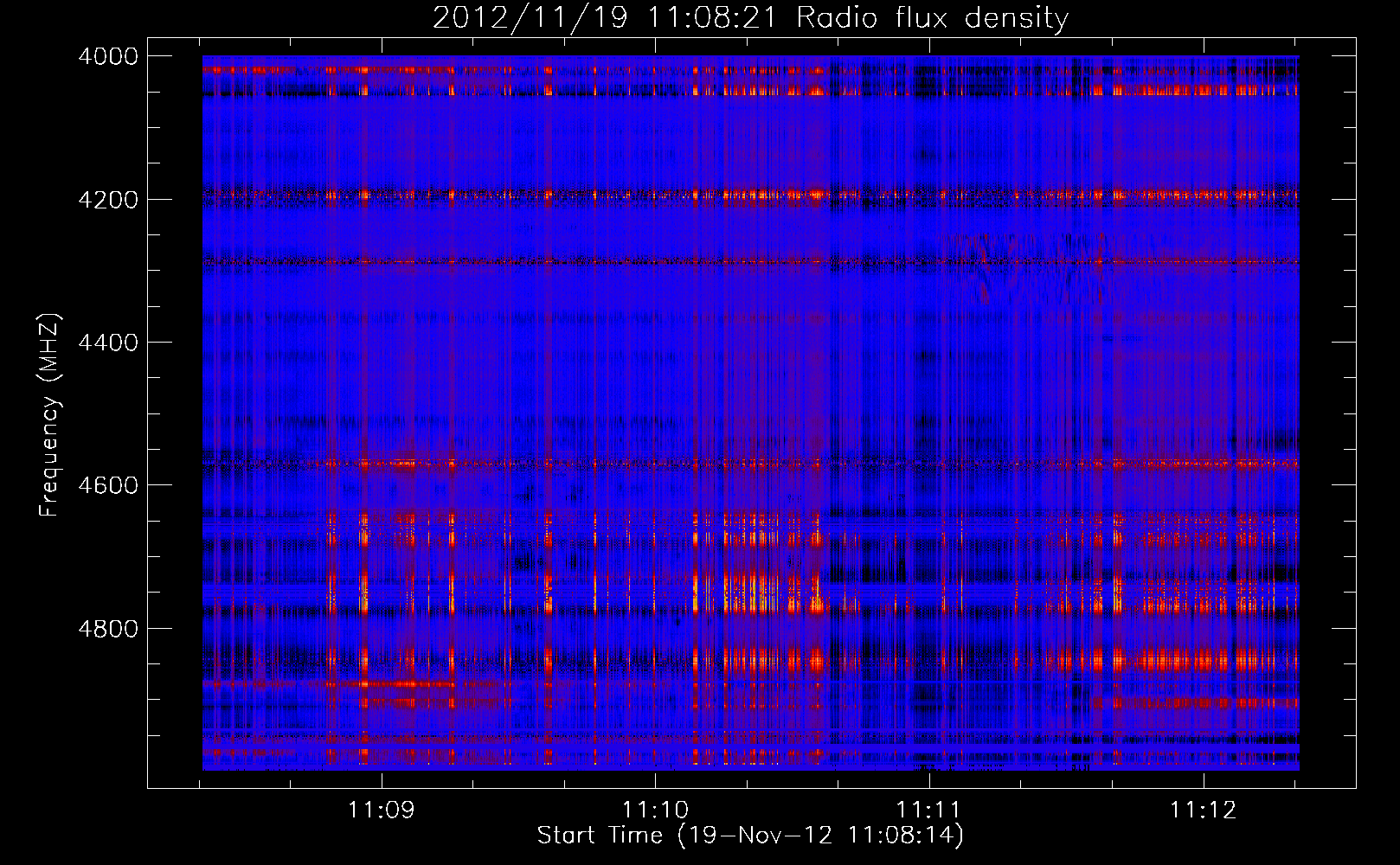Screen dimensions: 1400x865
Task: Select the 4200 frequency tick label
Action: click(108, 200)
